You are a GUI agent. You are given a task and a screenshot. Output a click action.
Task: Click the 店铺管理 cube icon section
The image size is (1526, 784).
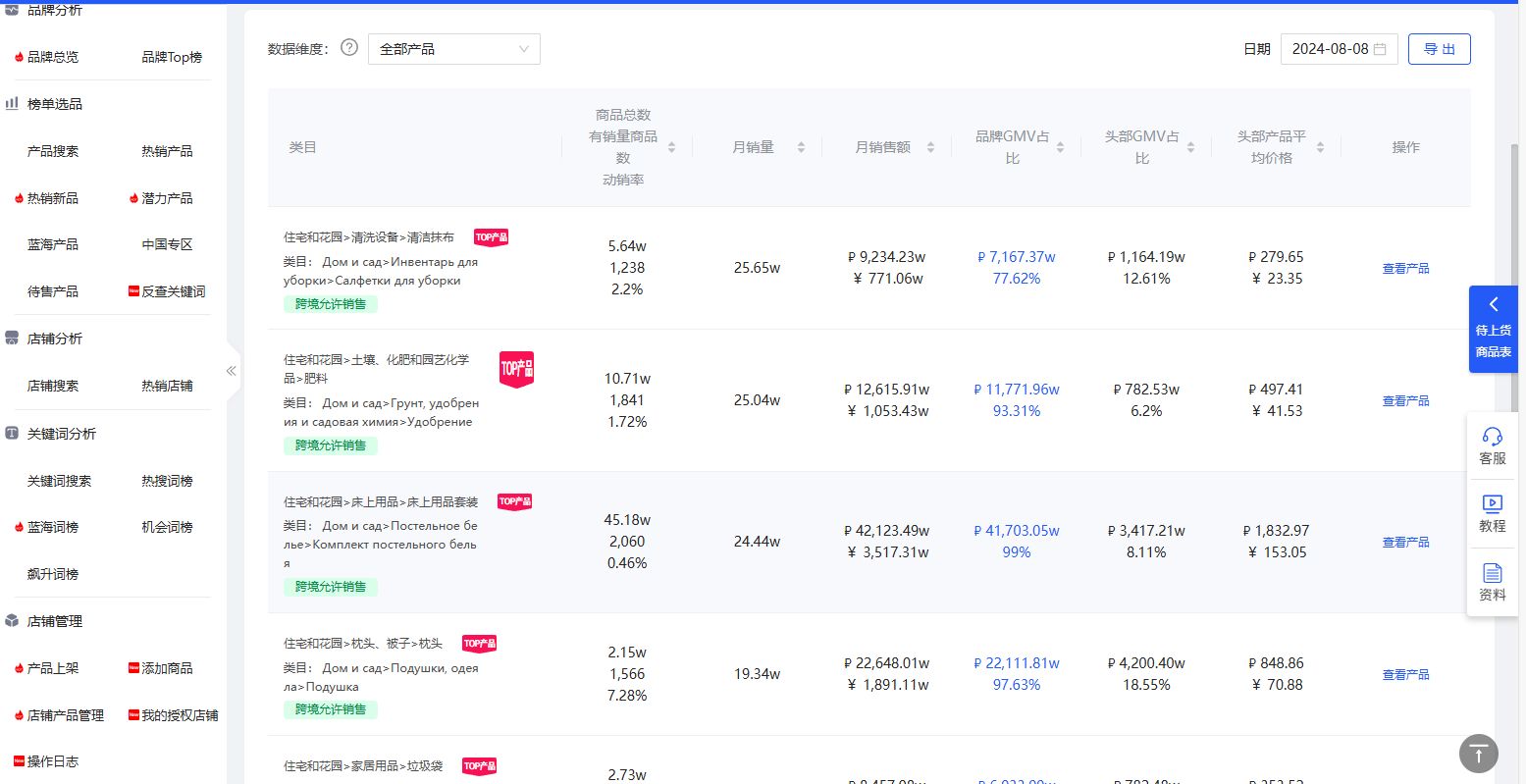pos(13,621)
